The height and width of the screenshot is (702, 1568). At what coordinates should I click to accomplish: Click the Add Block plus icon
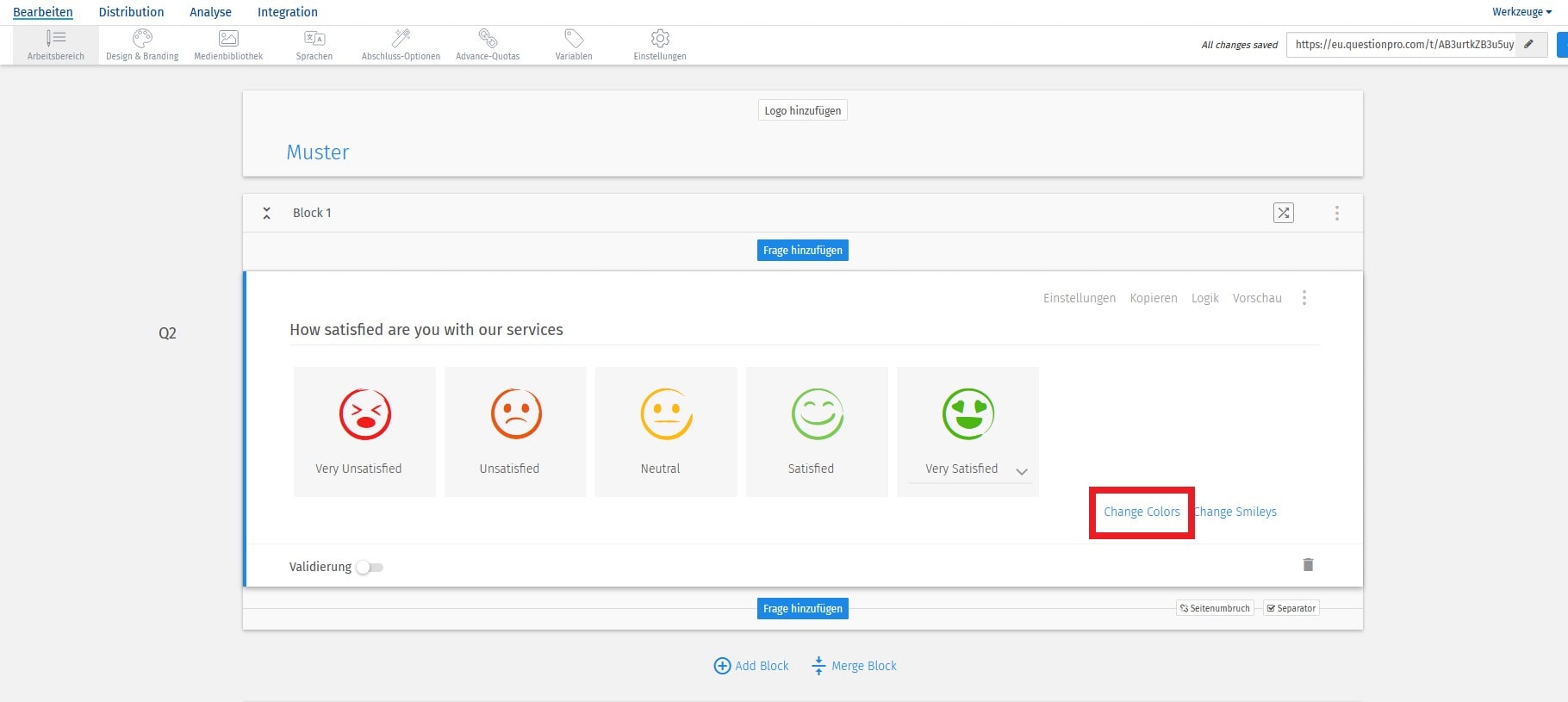click(722, 666)
